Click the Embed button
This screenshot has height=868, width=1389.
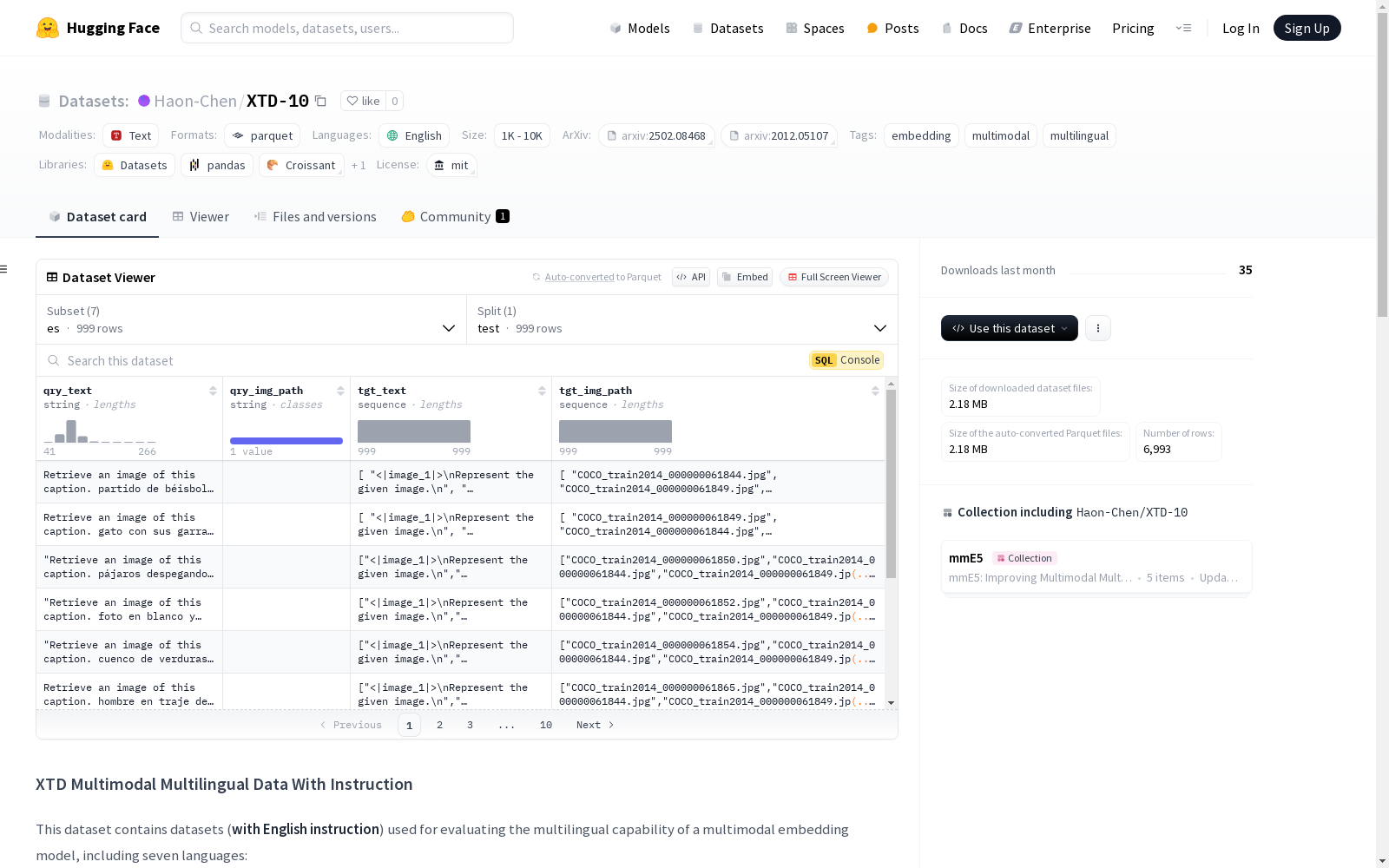745,277
